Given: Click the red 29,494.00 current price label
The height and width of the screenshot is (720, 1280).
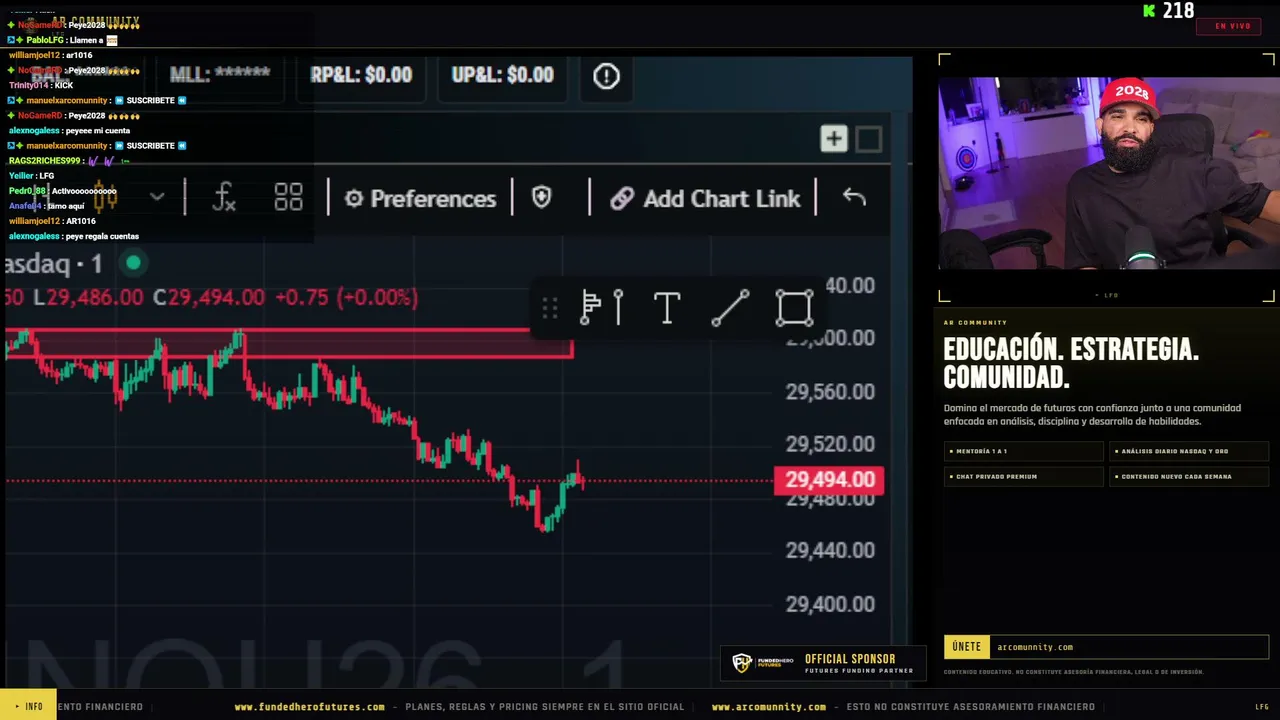Looking at the screenshot, I should coord(829,480).
